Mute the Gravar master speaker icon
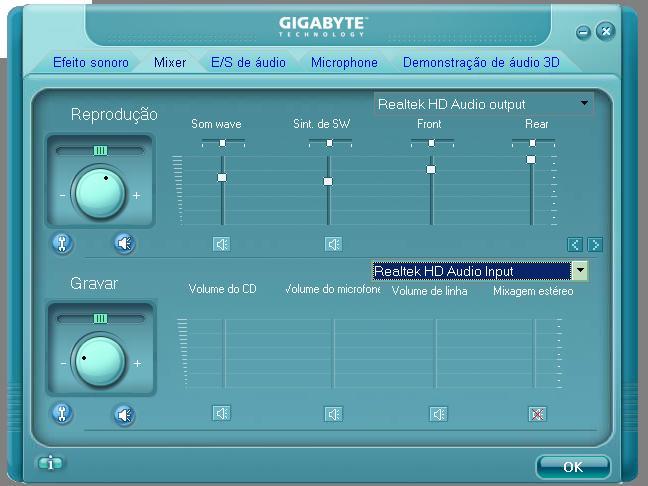 (124, 415)
